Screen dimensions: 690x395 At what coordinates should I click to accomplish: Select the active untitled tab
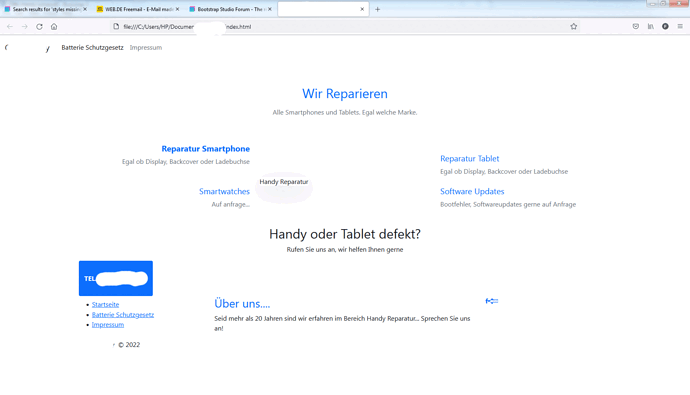323,9
